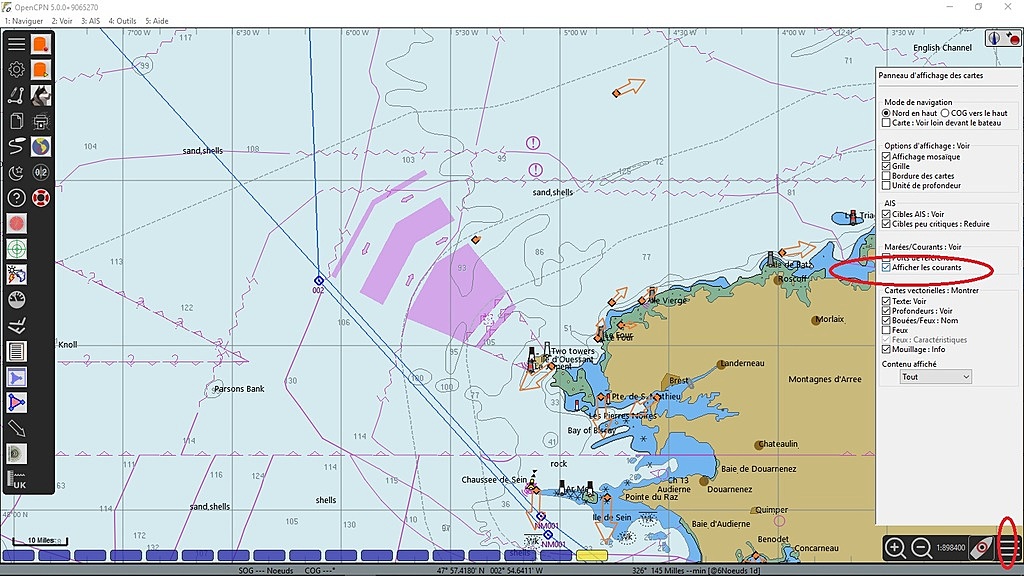Open help with the question mark icon
1024x576 pixels.
16,197
